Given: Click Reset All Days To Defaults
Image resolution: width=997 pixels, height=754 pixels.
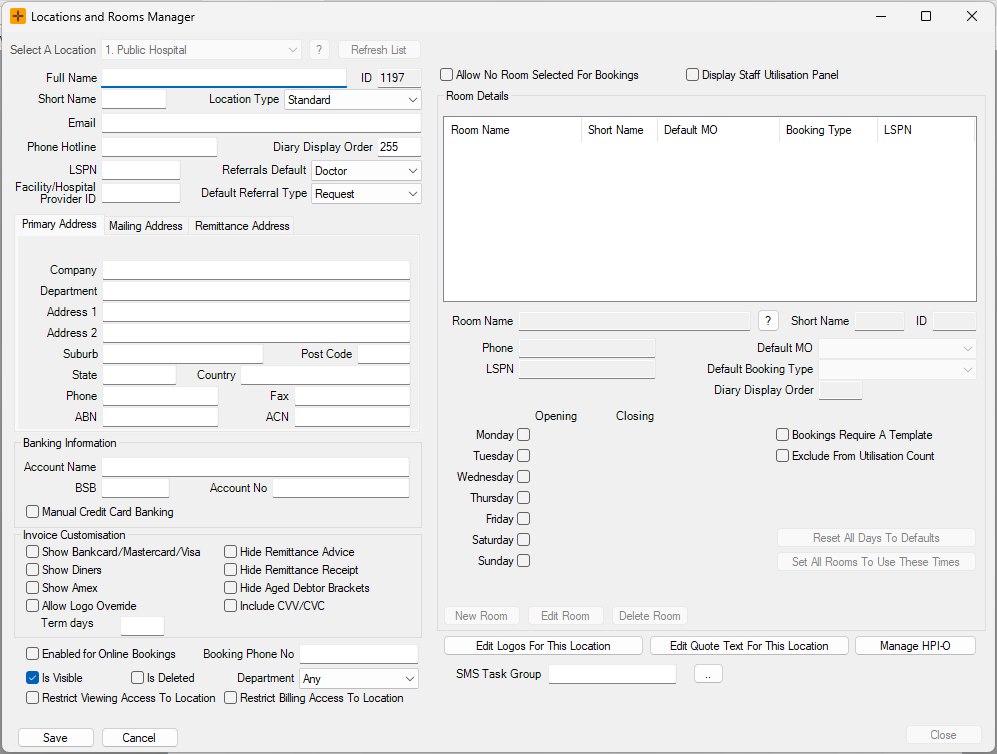Looking at the screenshot, I should click(876, 538).
